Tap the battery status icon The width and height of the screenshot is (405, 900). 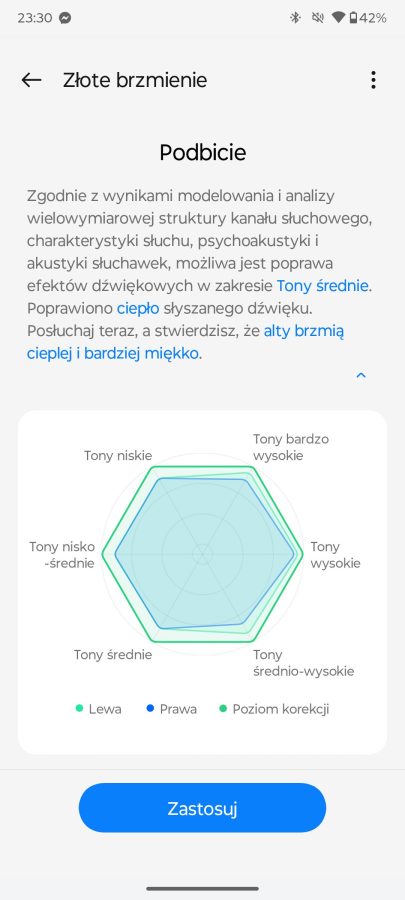point(353,18)
